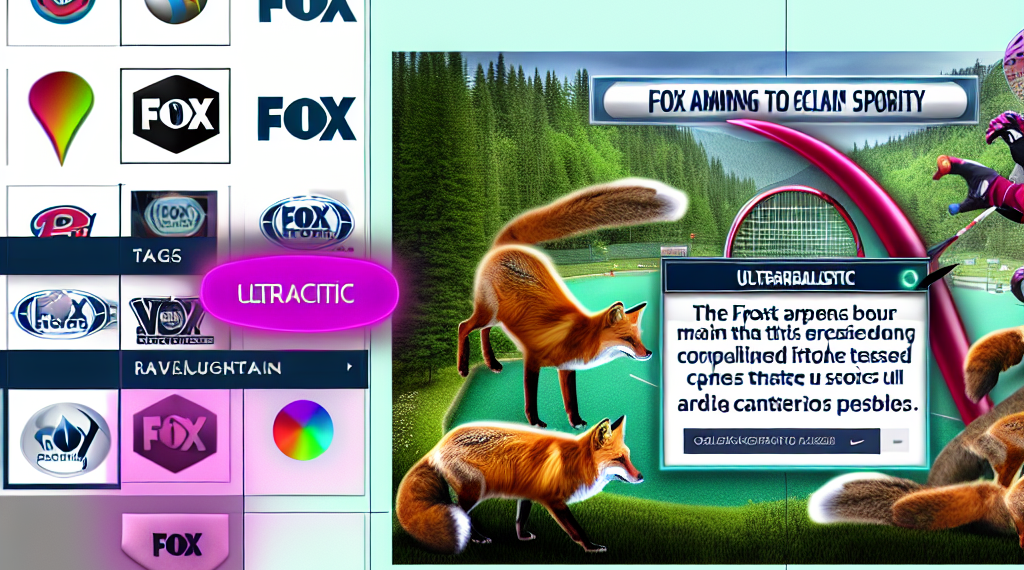Click the grey minus button in dialog
Image resolution: width=1024 pixels, height=570 pixels.
click(x=895, y=441)
